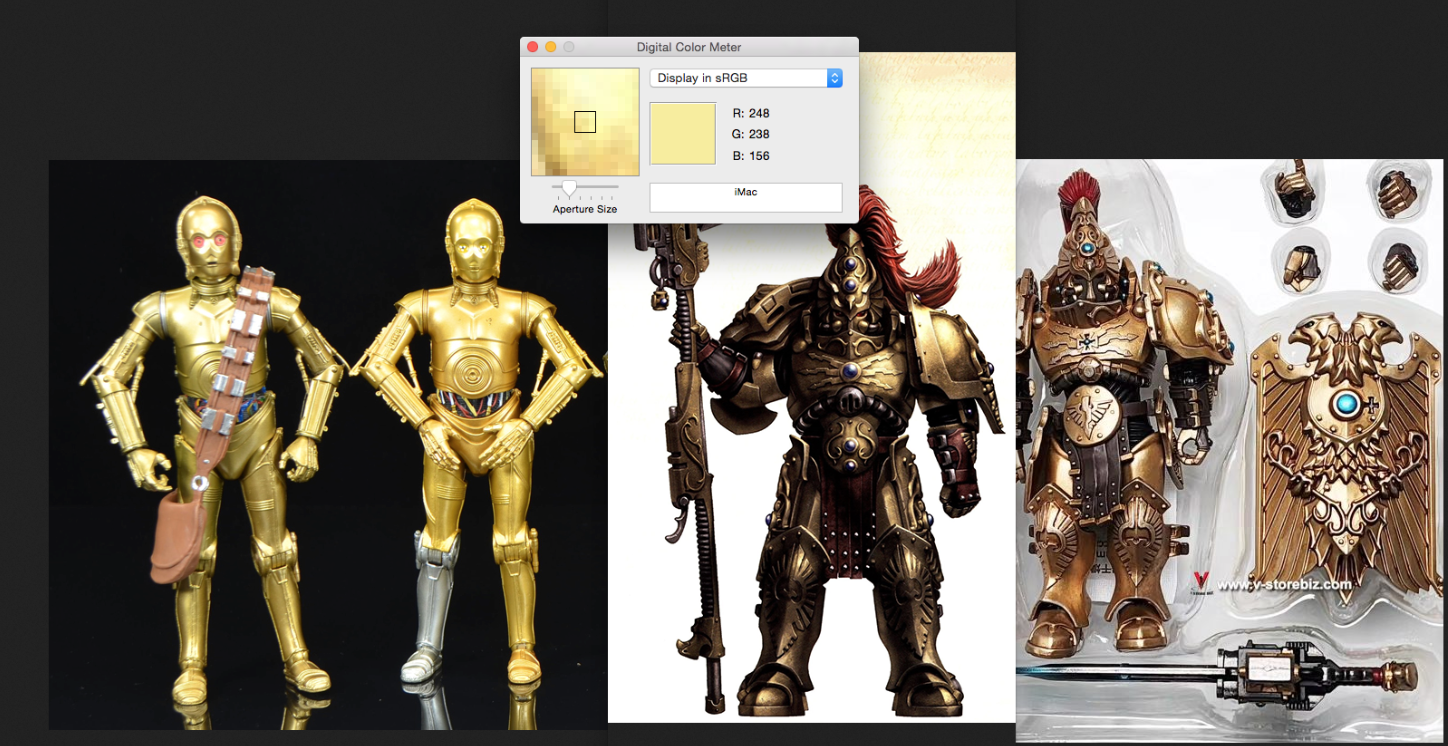Click the iMac display profile field
This screenshot has width=1448, height=746.
coord(746,197)
